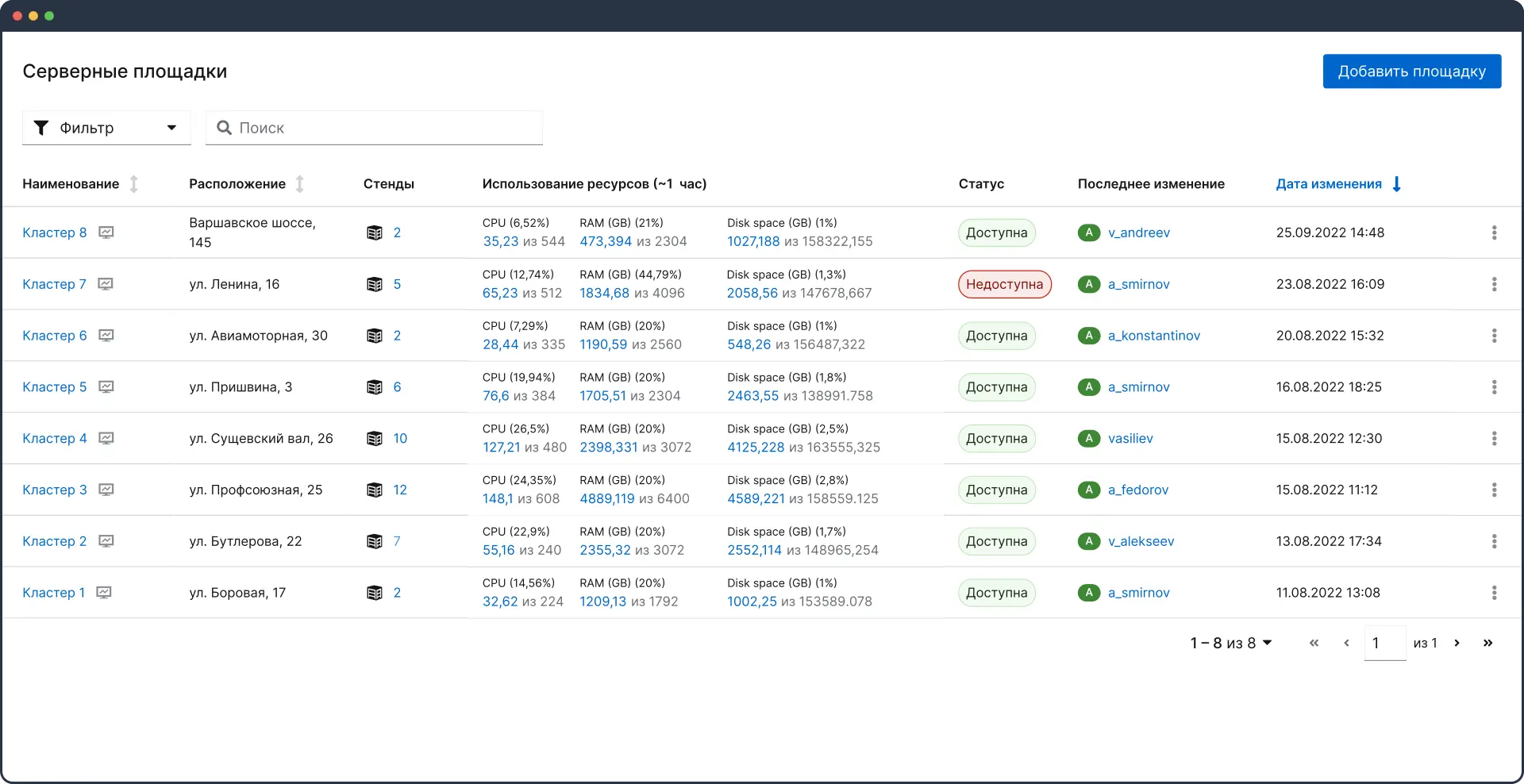Go to the last page of results
Image resolution: width=1524 pixels, height=784 pixels.
tap(1487, 643)
